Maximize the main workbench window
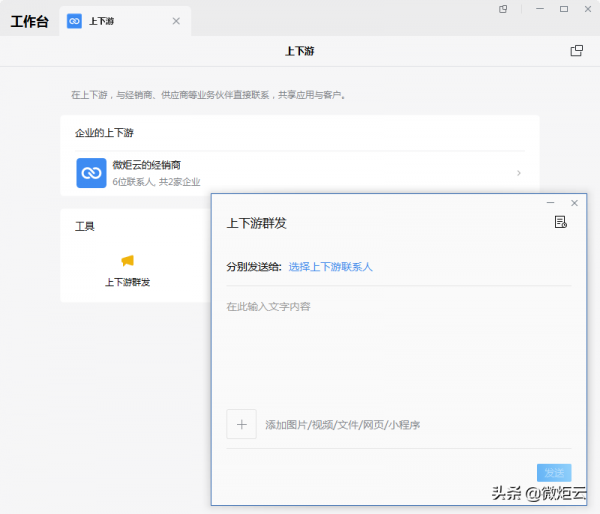The image size is (600, 514). pos(564,9)
